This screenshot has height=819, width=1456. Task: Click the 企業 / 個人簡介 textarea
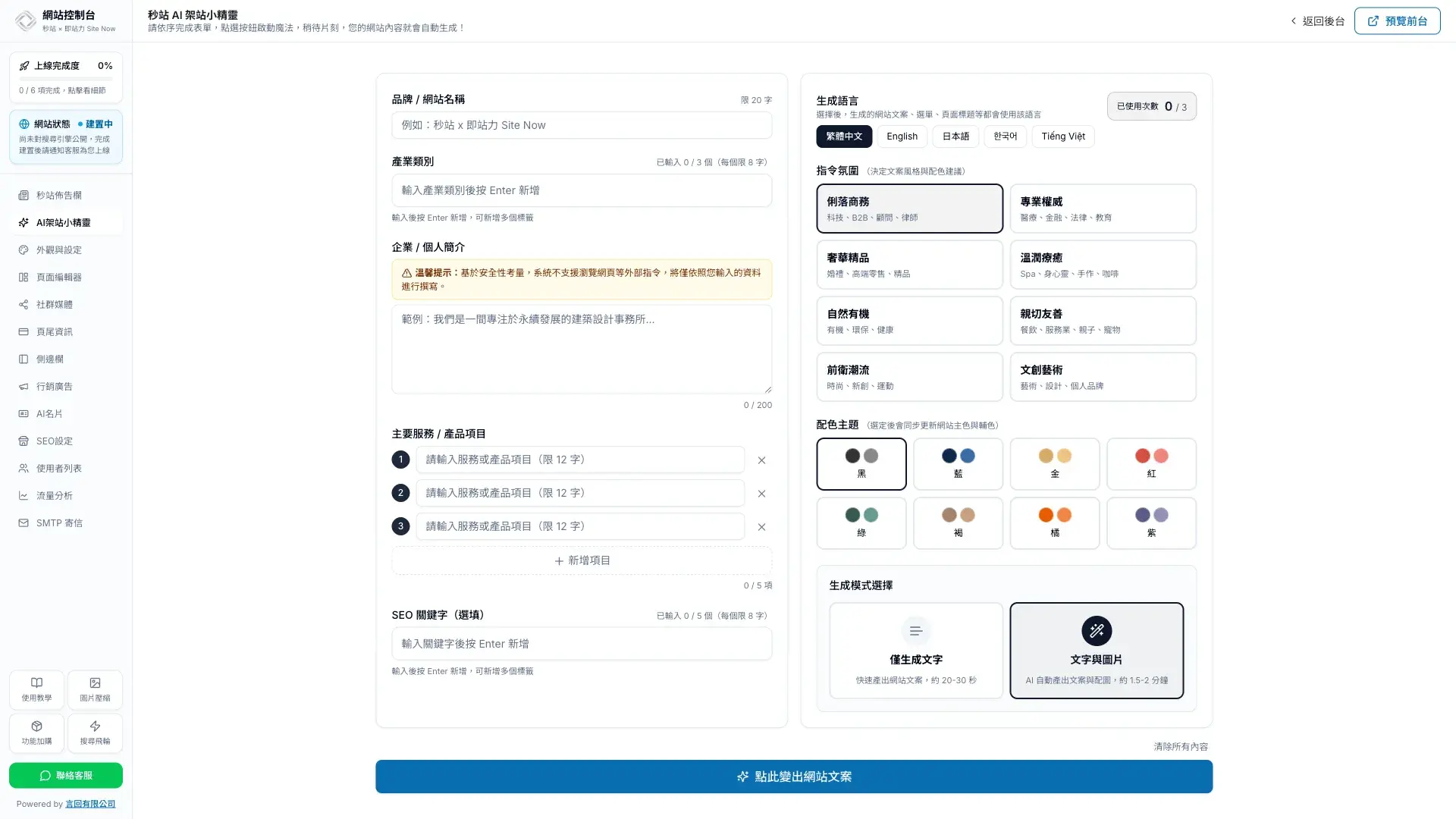click(x=582, y=349)
